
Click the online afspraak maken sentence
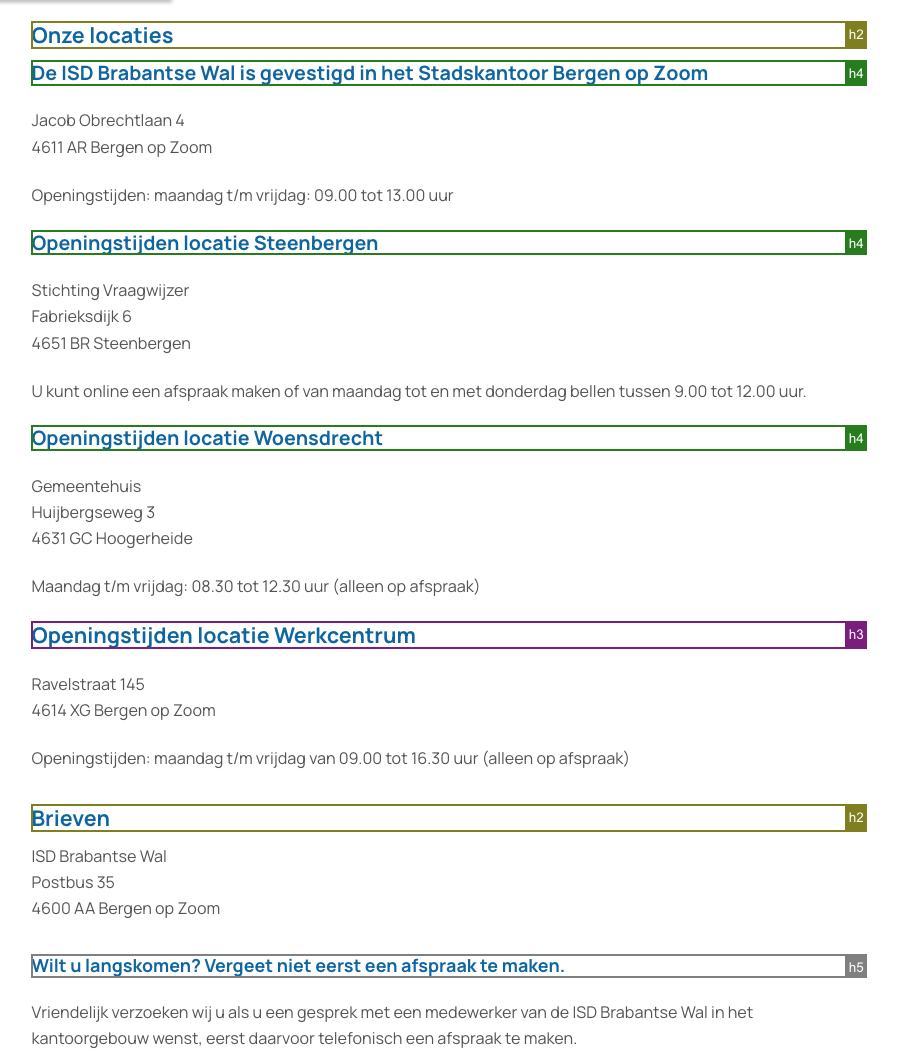(418, 391)
